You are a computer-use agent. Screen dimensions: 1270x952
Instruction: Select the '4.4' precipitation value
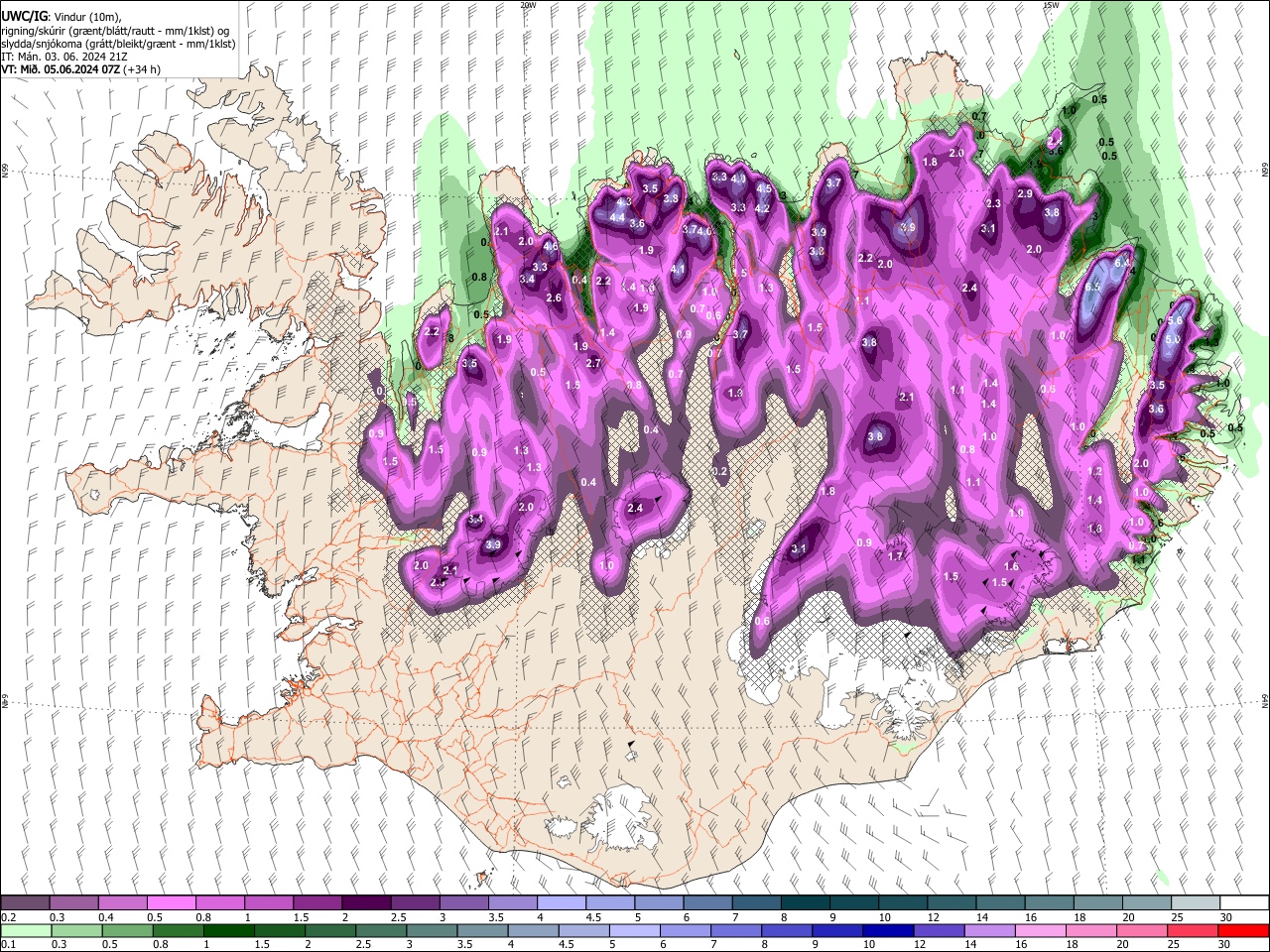[x=617, y=217]
